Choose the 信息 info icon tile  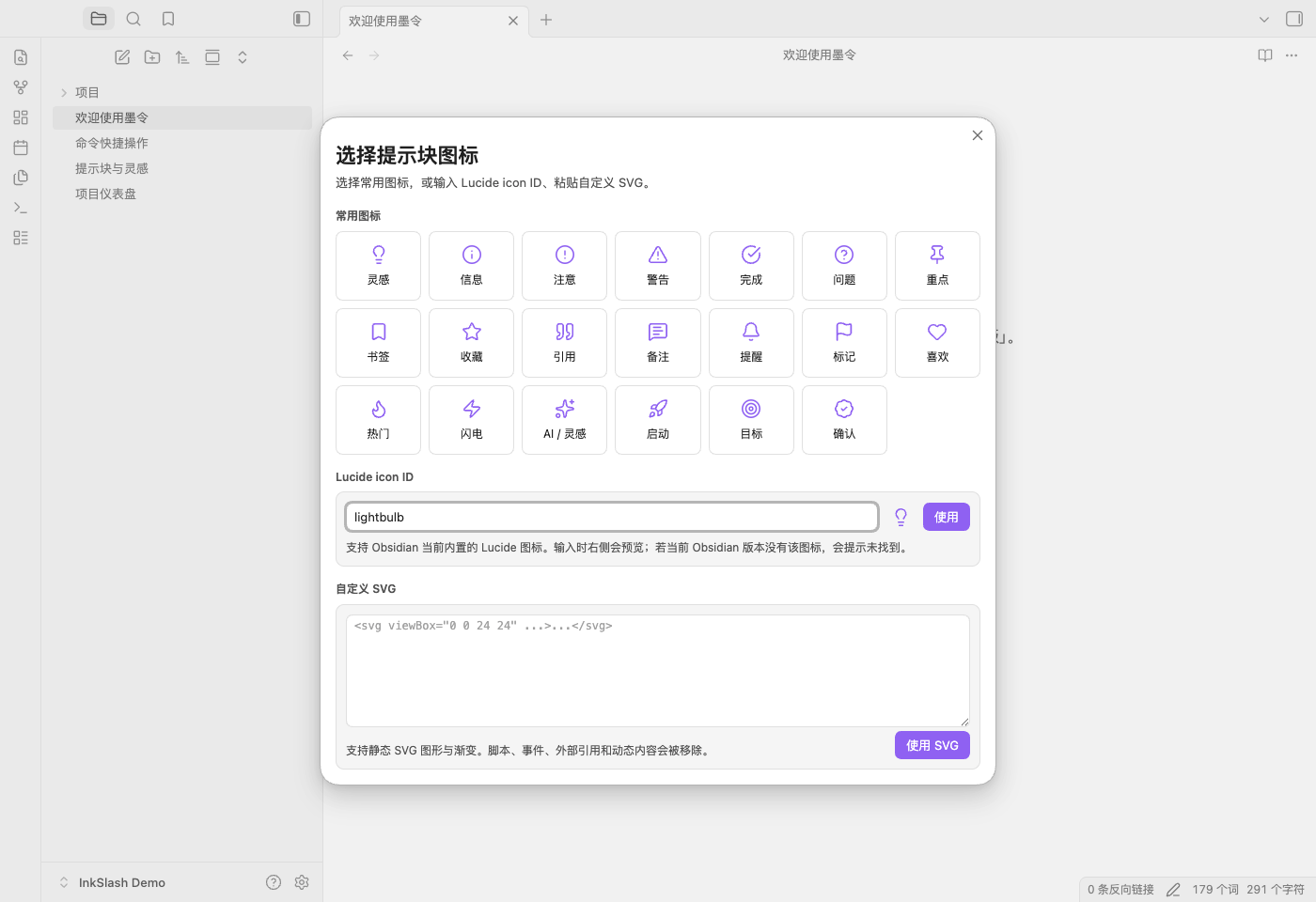pyautogui.click(x=471, y=266)
